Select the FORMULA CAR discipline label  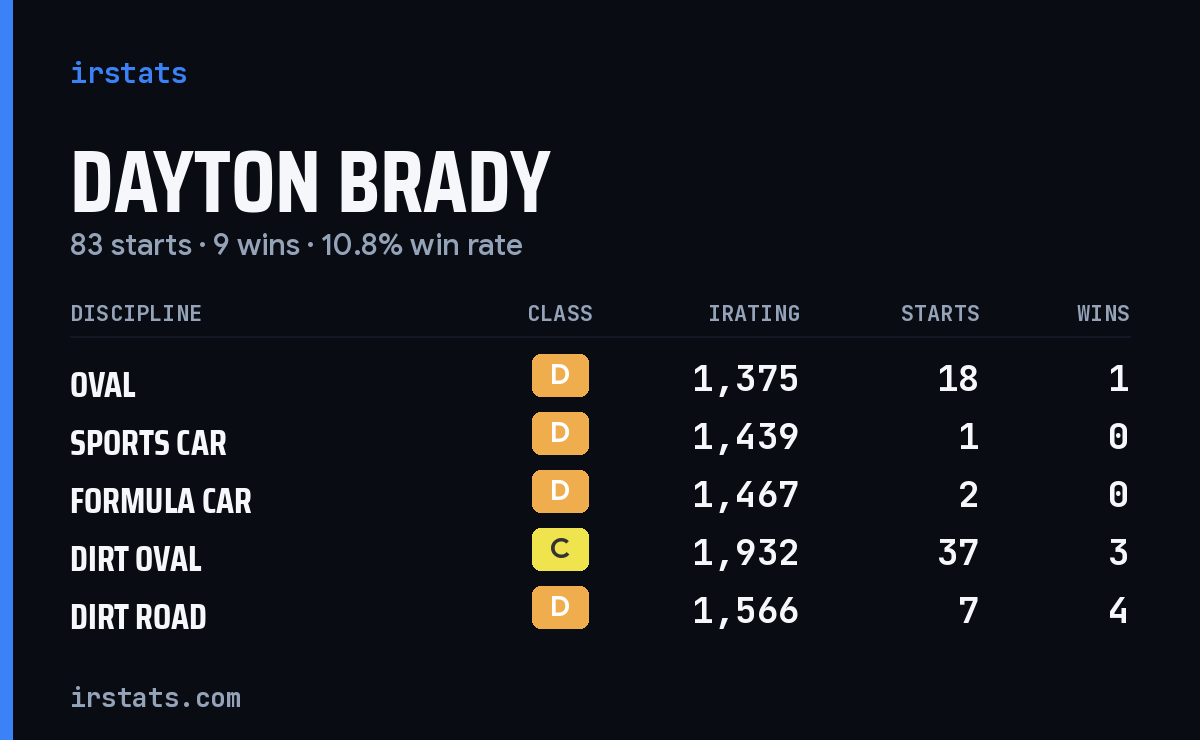(161, 501)
